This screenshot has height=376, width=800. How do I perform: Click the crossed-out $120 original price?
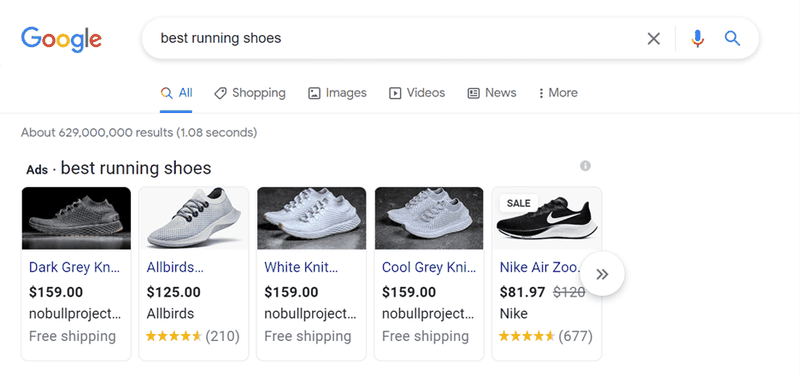(x=569, y=292)
